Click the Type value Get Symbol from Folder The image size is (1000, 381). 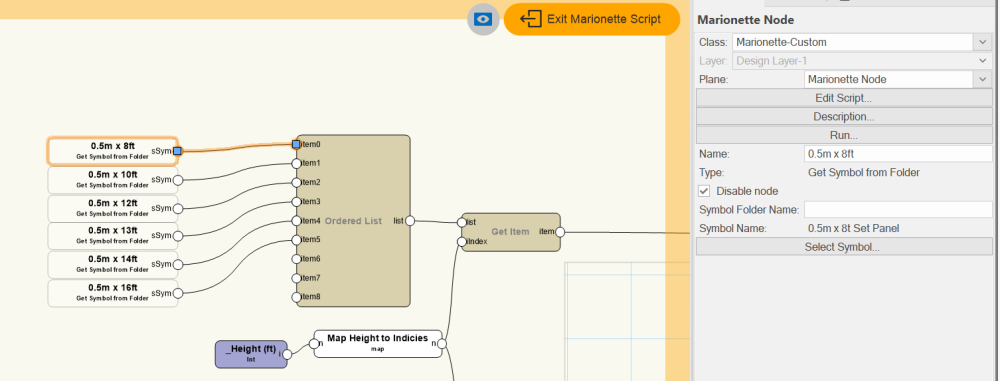(x=864, y=172)
